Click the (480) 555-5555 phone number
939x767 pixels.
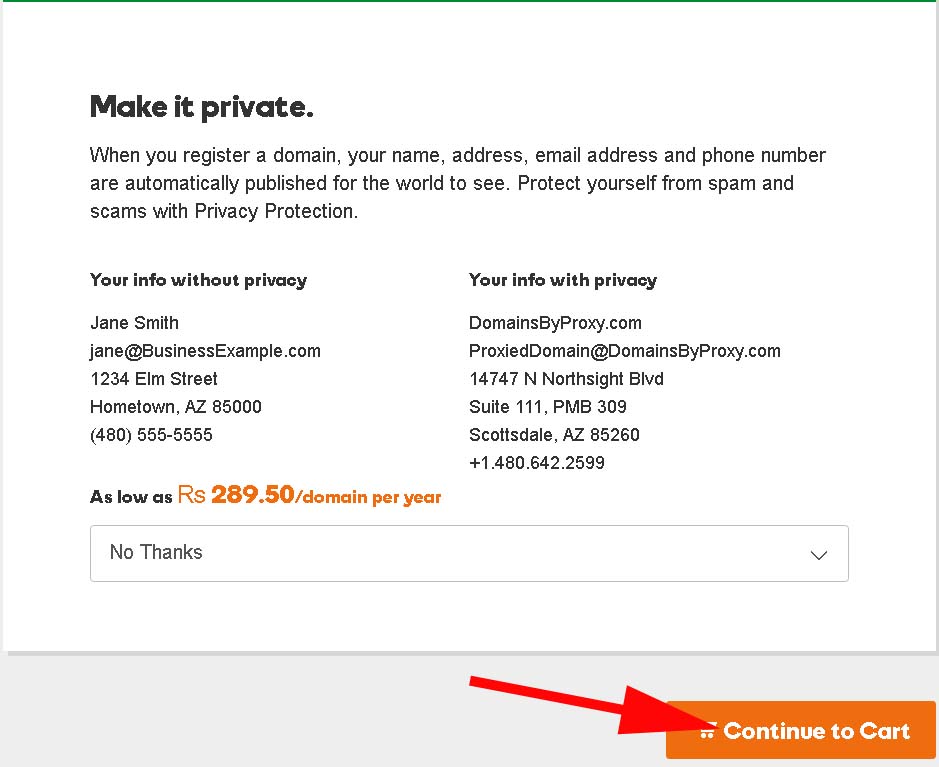coord(151,435)
